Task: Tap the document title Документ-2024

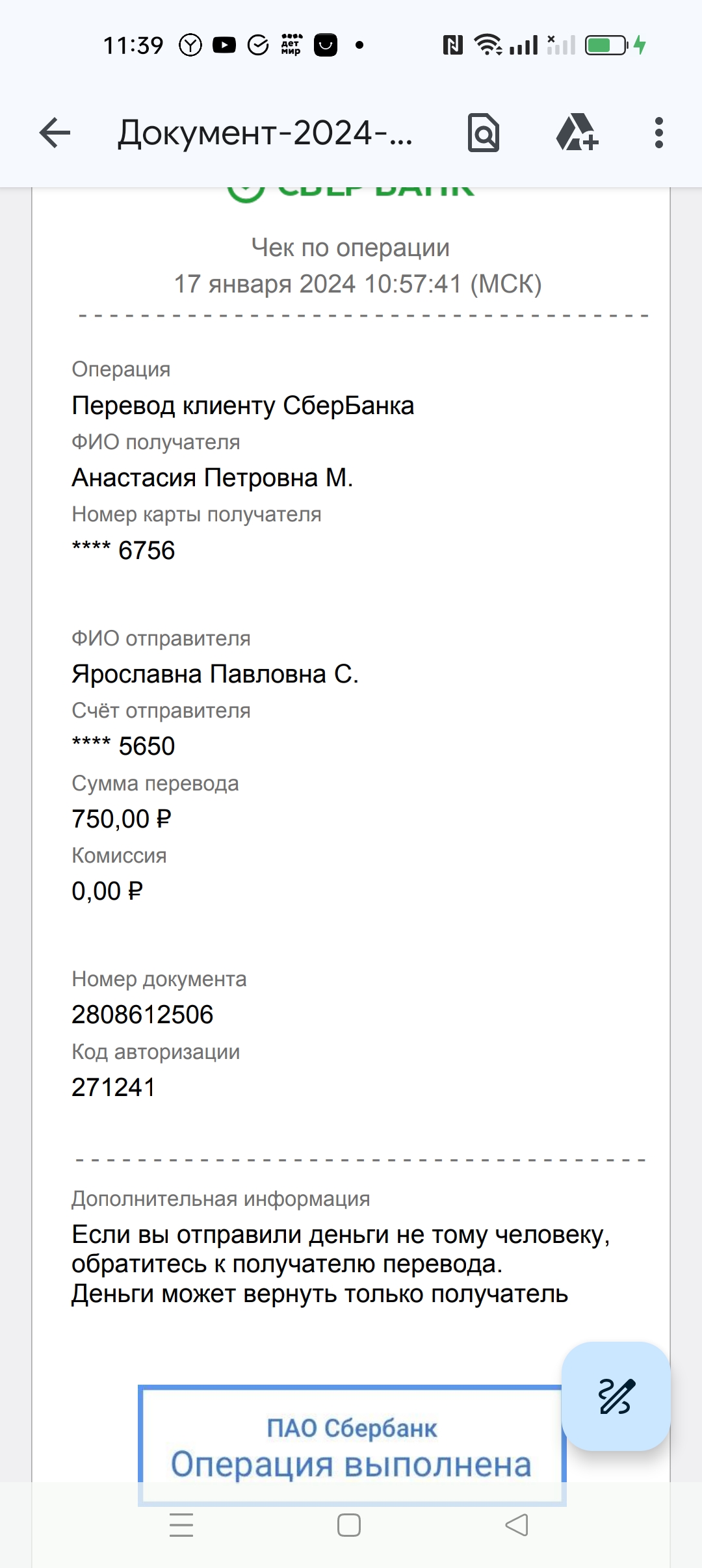Action: pyautogui.click(x=265, y=133)
